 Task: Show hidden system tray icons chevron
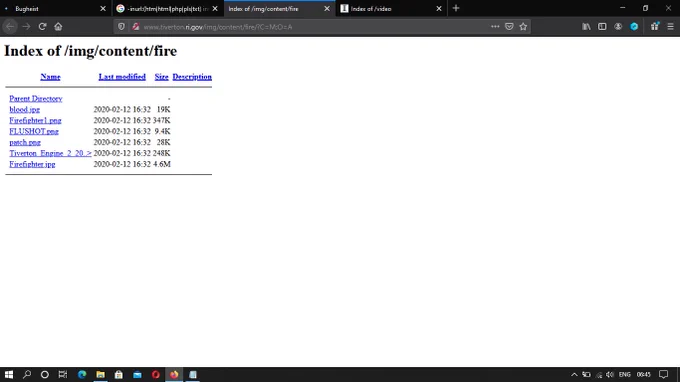[x=574, y=375]
